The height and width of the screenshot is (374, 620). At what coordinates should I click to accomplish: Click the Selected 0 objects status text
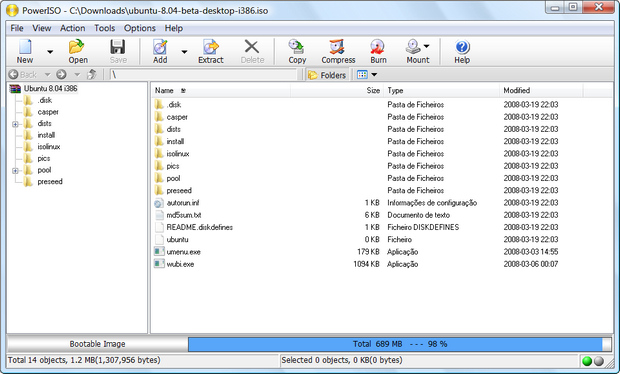click(342, 360)
